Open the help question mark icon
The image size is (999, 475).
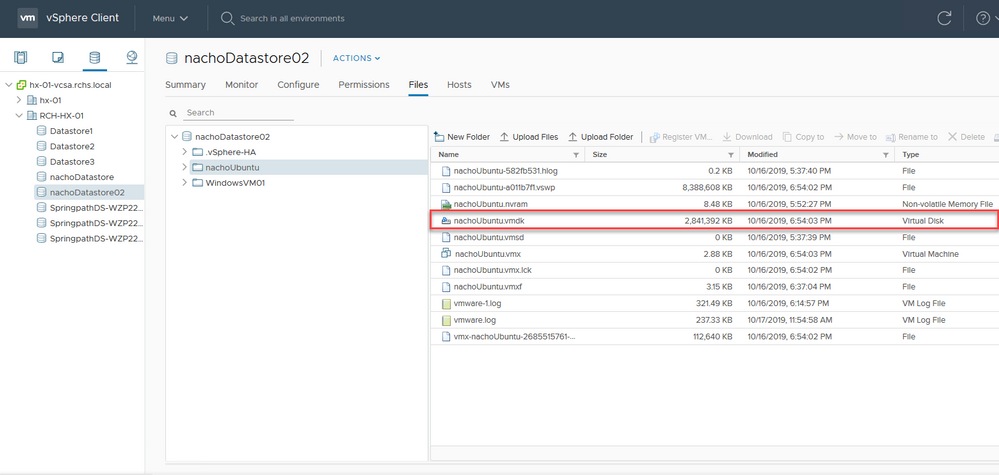(982, 18)
